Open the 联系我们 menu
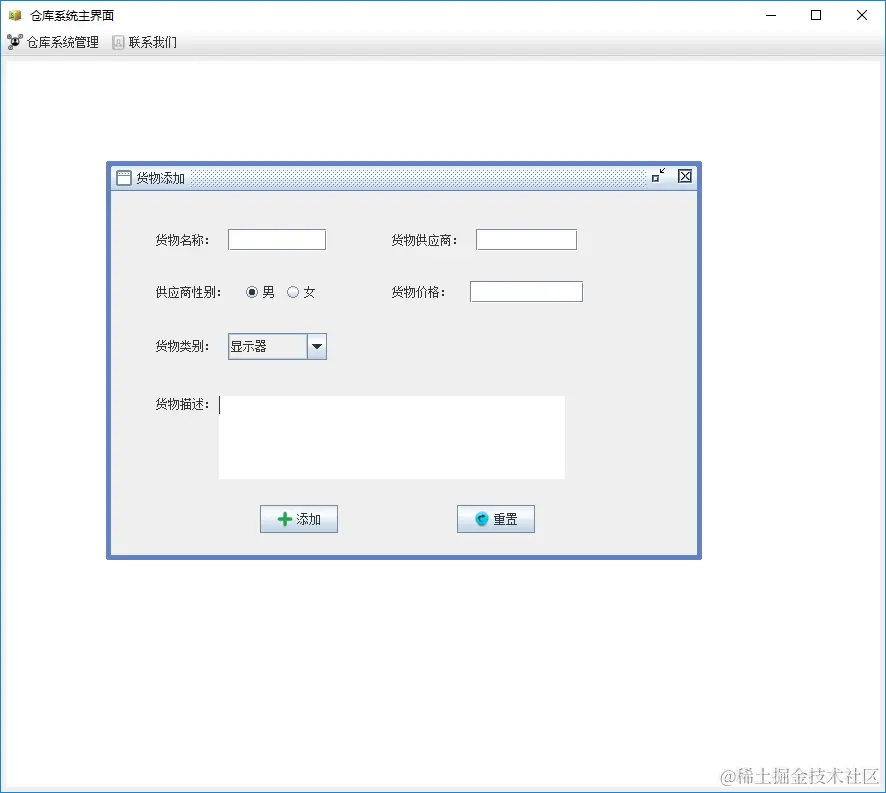This screenshot has width=886, height=793. tap(145, 42)
